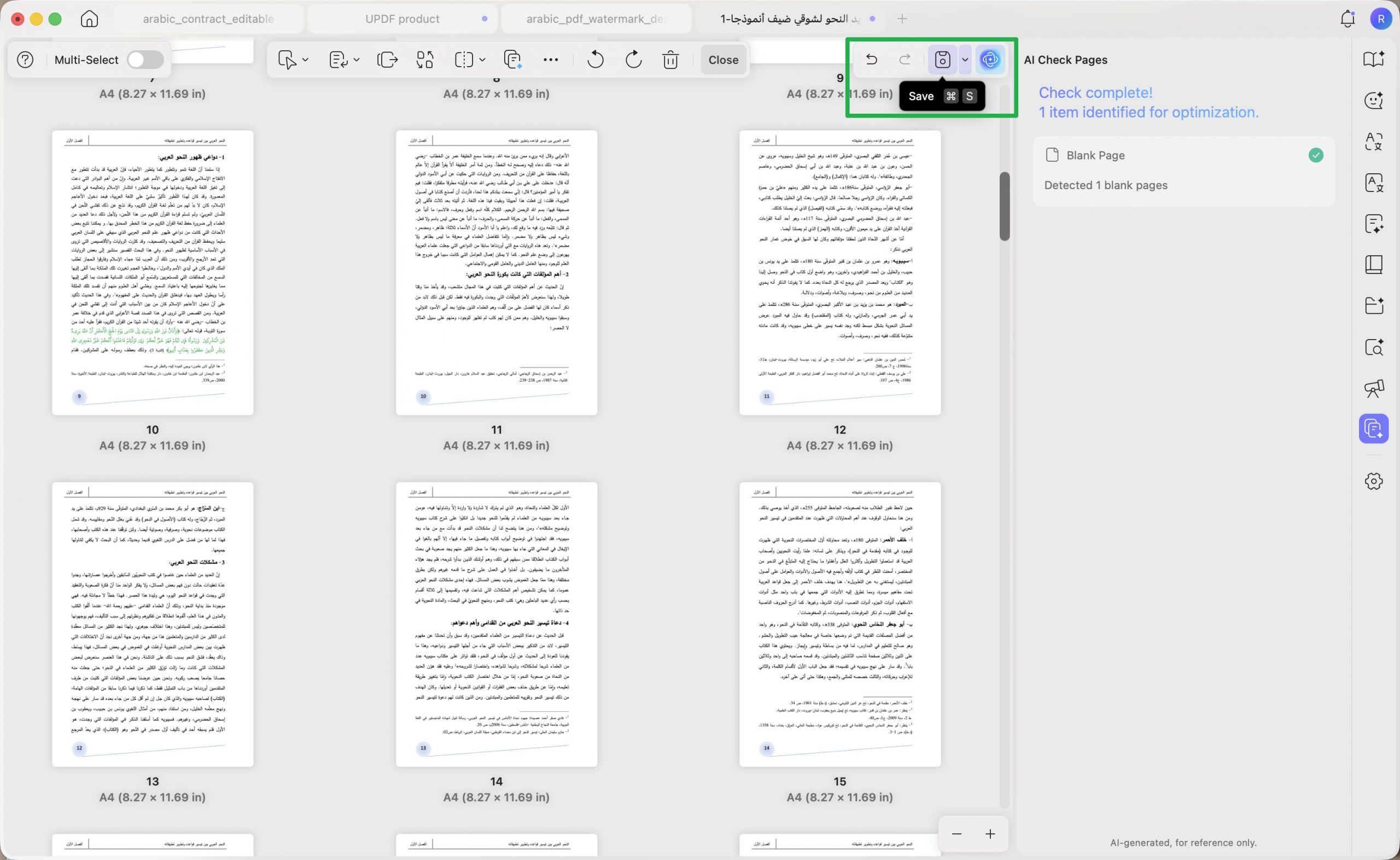Select the active Arabic-titled document tab
This screenshot has height=860, width=1400.
click(x=790, y=19)
